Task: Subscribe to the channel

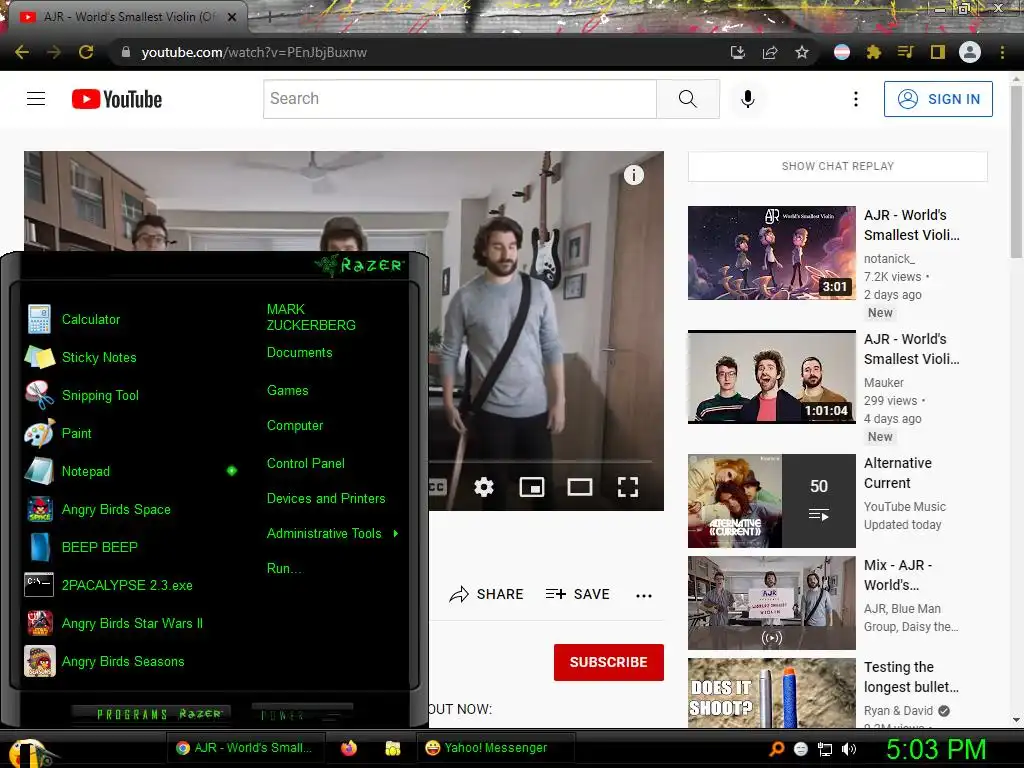Action: click(609, 662)
